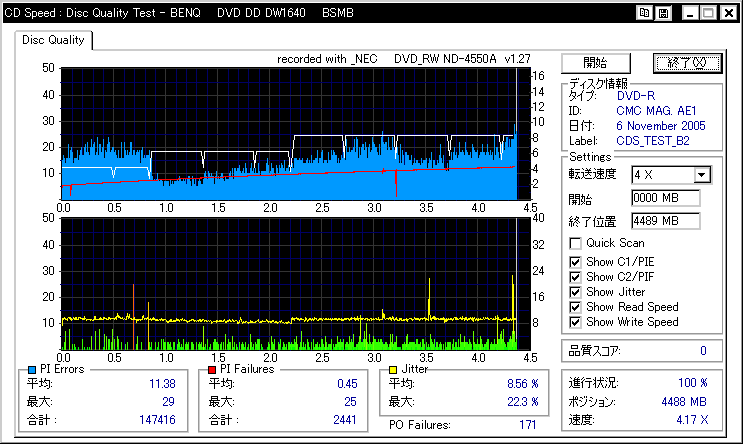This screenshot has height=444, width=743.
Task: Click the 終了 exit button
Action: pos(687,63)
